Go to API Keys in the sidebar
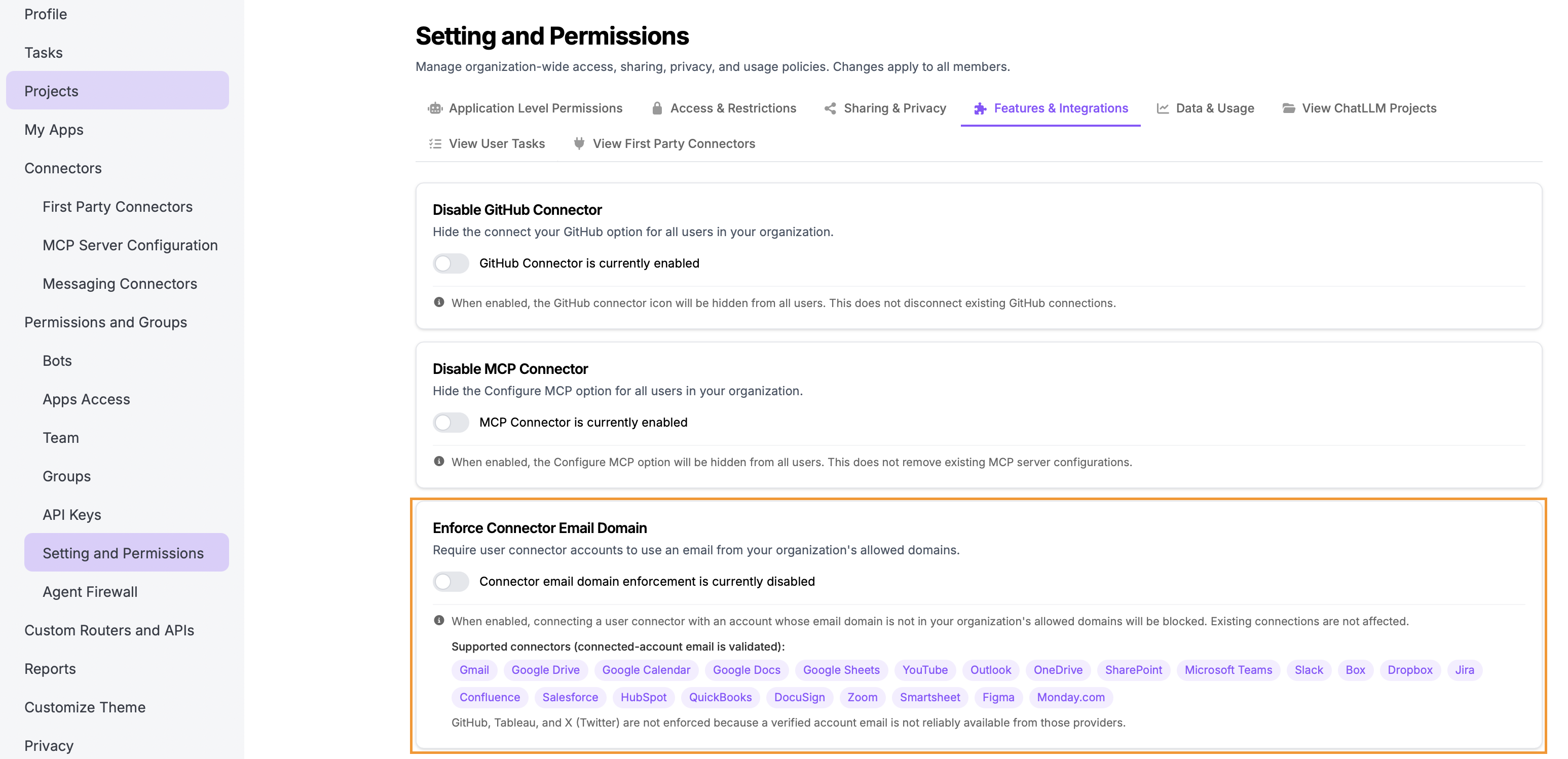 point(71,515)
